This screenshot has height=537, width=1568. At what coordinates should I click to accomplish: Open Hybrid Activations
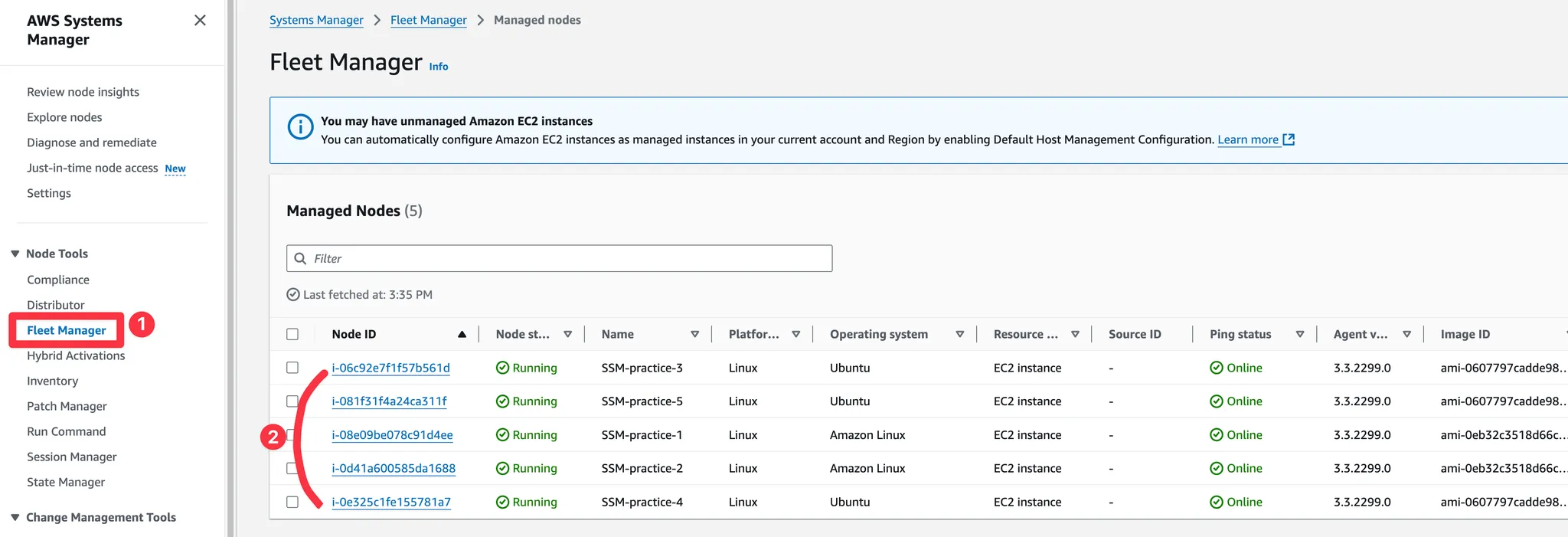[x=76, y=355]
